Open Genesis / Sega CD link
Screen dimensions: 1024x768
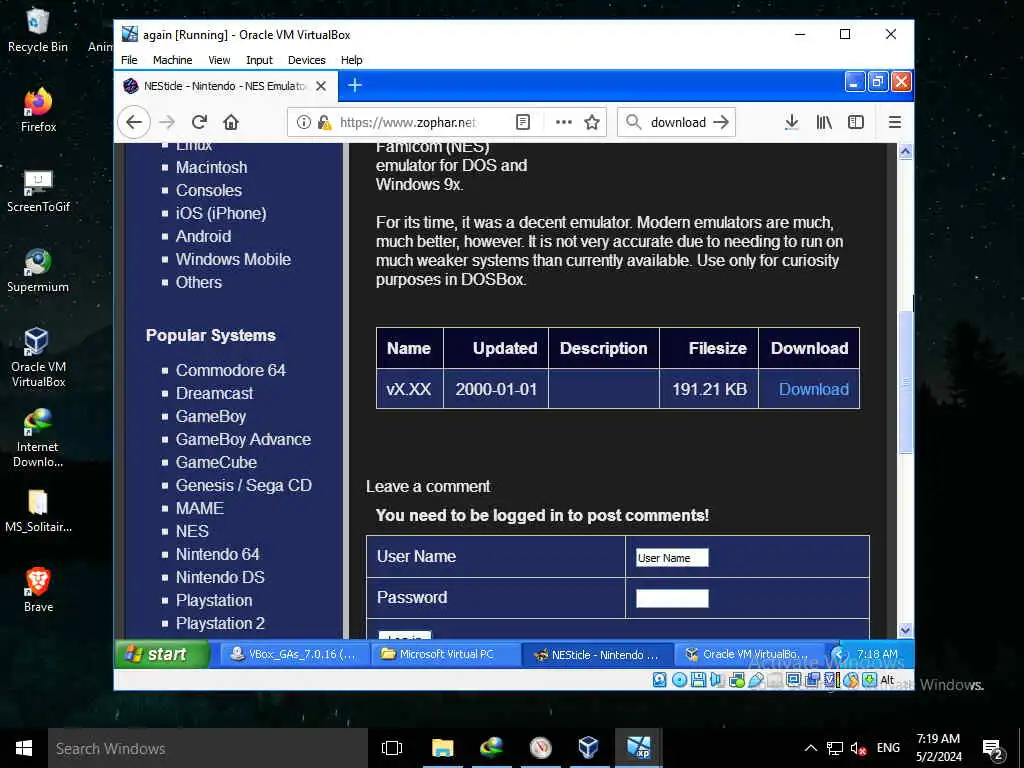(x=244, y=485)
